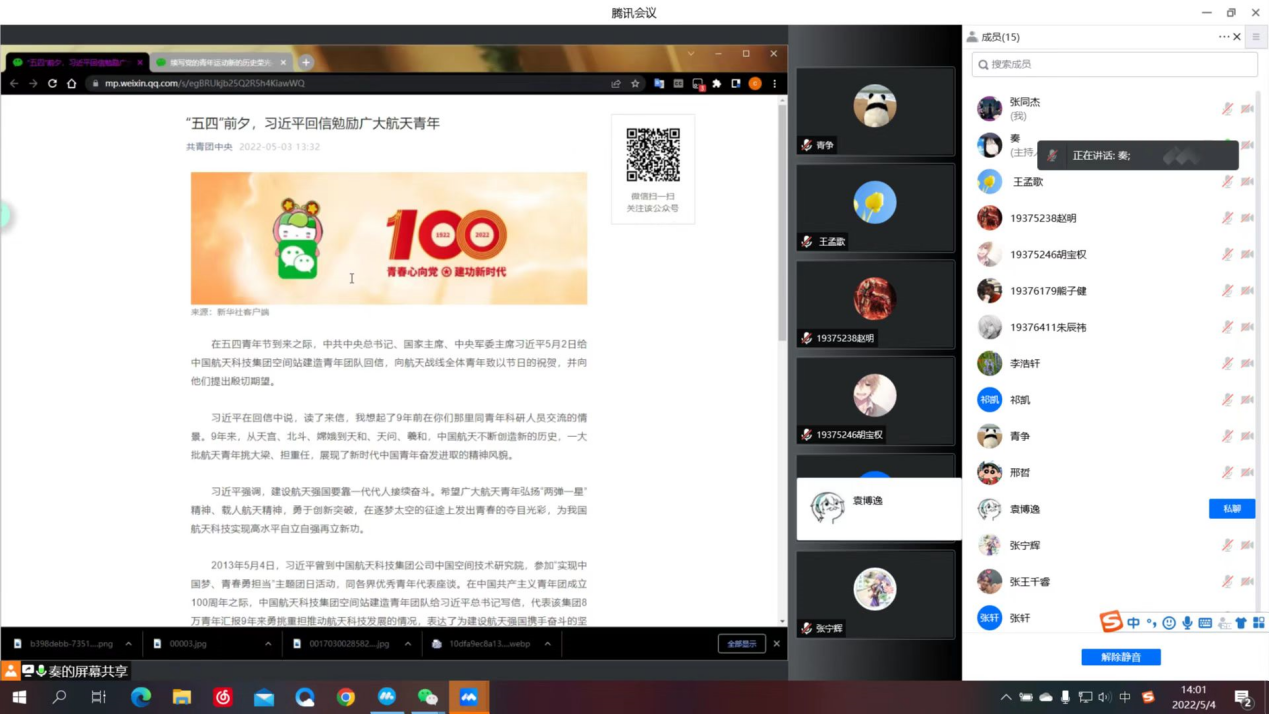The image size is (1269, 714).
Task: Expand options for 0017030028582 jpg download
Action: tap(408, 644)
